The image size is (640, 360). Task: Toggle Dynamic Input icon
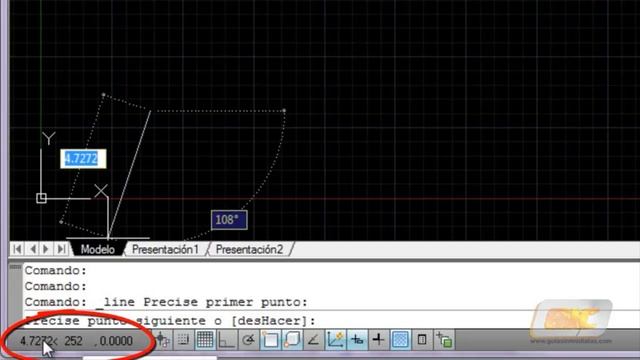point(357,340)
